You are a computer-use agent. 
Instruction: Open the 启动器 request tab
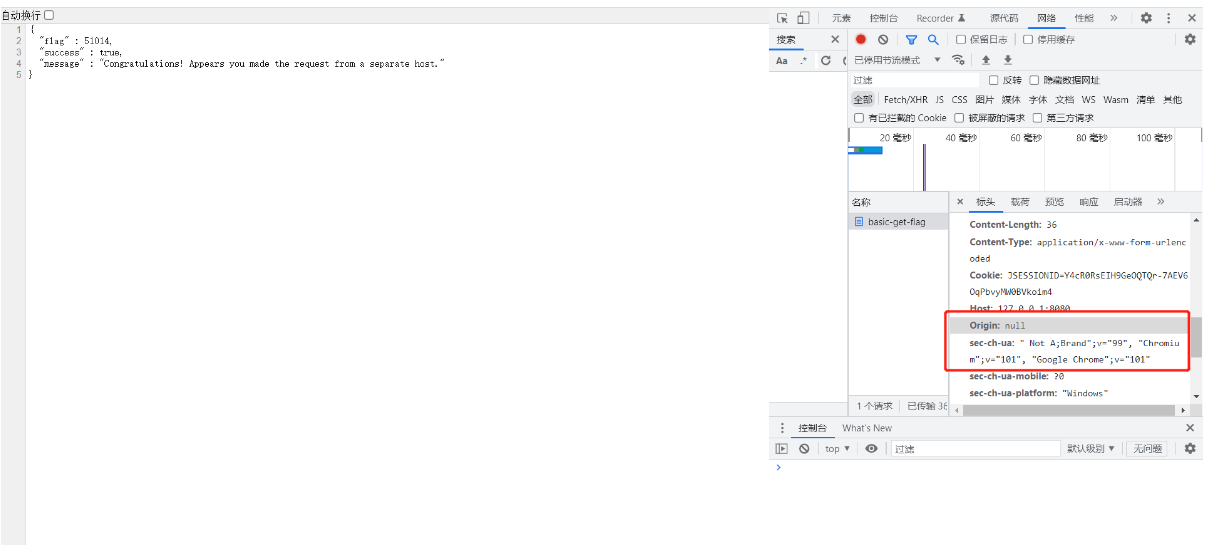click(1128, 201)
